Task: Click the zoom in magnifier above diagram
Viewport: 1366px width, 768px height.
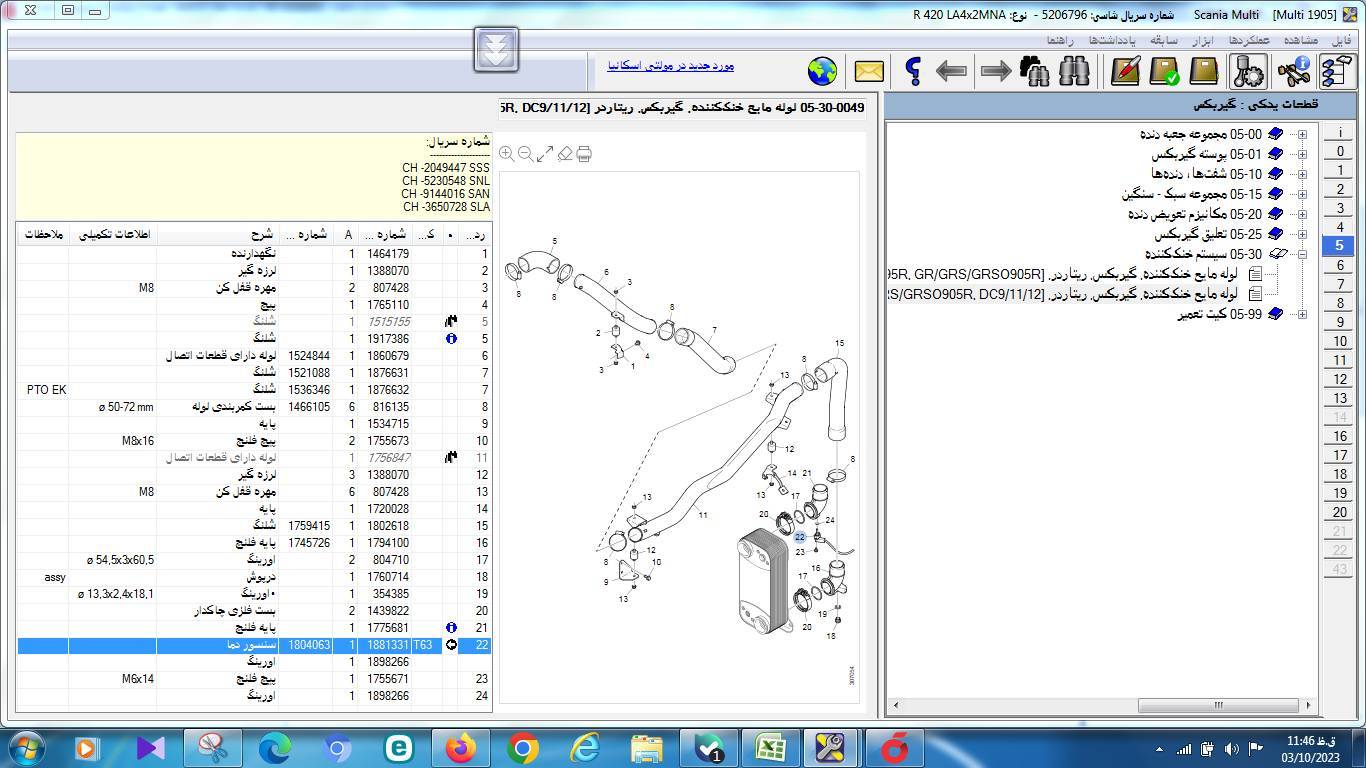Action: (507, 154)
